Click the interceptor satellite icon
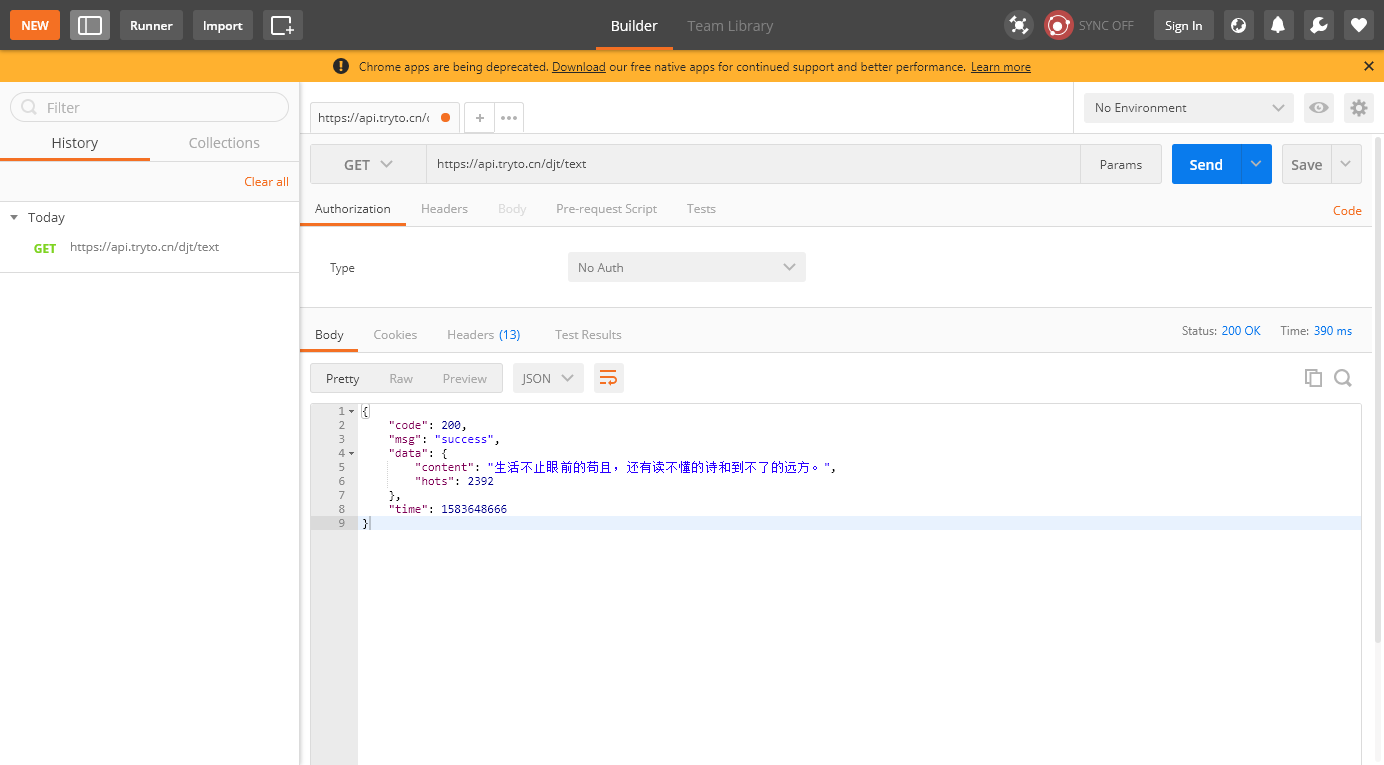 pos(1019,25)
